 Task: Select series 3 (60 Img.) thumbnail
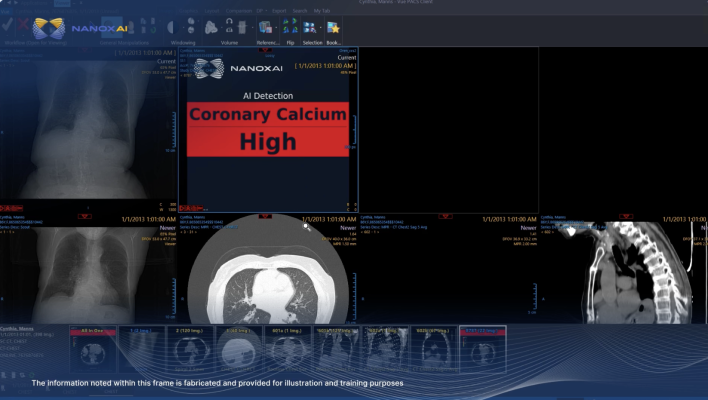(238, 349)
